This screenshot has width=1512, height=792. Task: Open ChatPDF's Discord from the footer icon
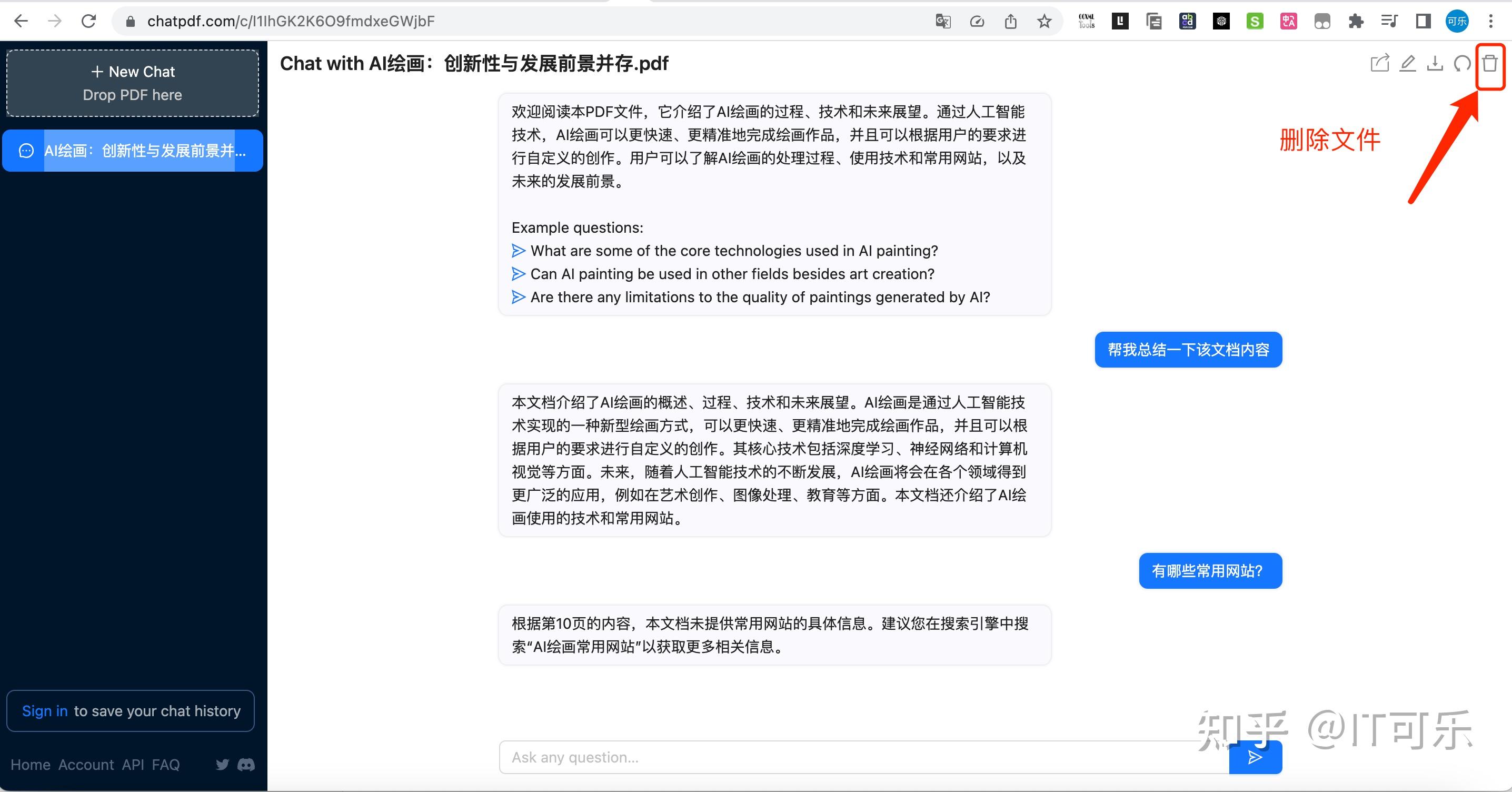click(x=245, y=765)
